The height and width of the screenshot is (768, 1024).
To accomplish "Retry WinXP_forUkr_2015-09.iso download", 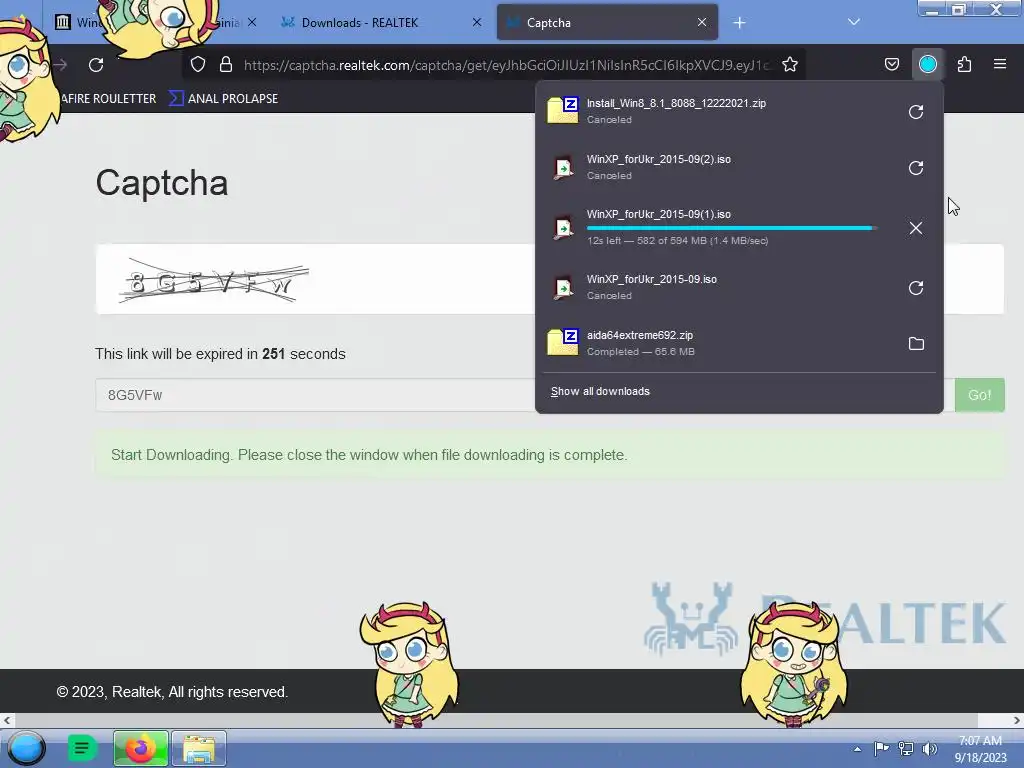I will click(916, 288).
